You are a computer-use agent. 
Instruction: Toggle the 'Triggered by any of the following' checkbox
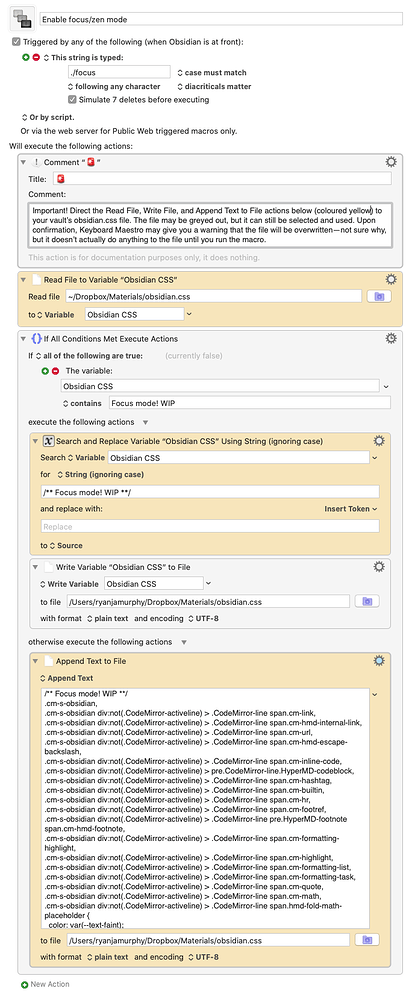[x=17, y=43]
